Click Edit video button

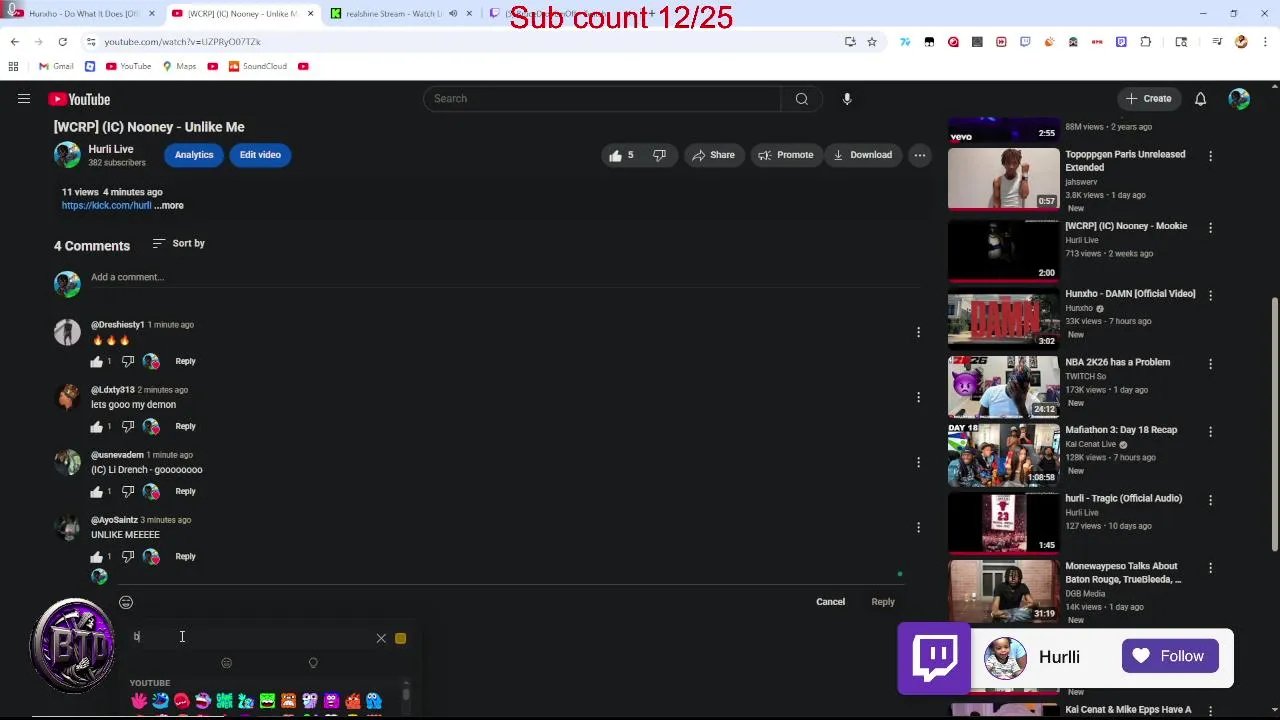260,155
